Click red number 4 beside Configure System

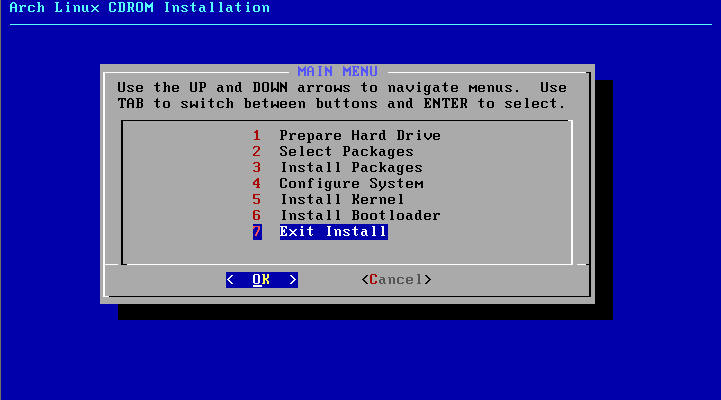(257, 183)
